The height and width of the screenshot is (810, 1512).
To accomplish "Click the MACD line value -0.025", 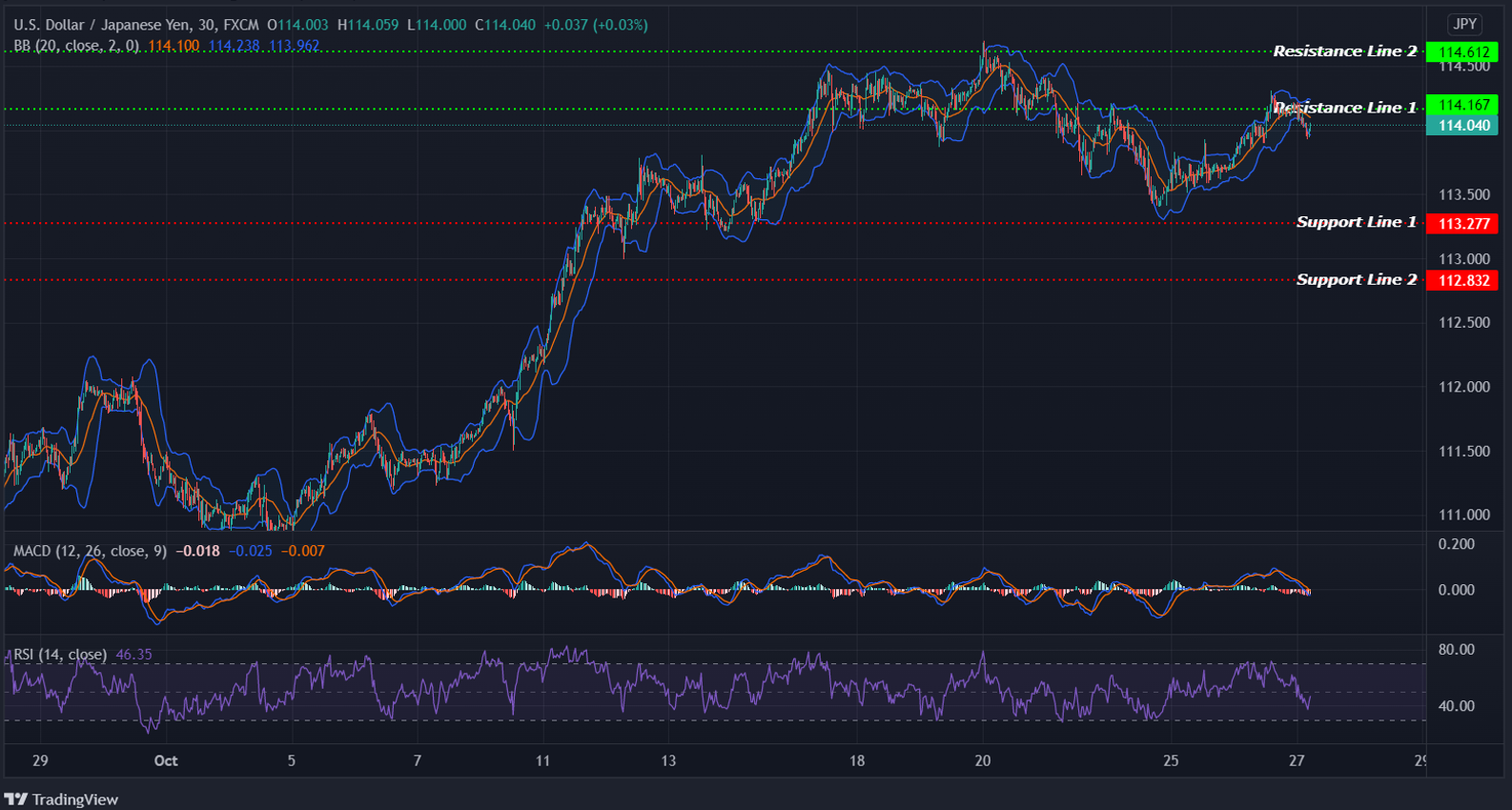I will pos(250,551).
